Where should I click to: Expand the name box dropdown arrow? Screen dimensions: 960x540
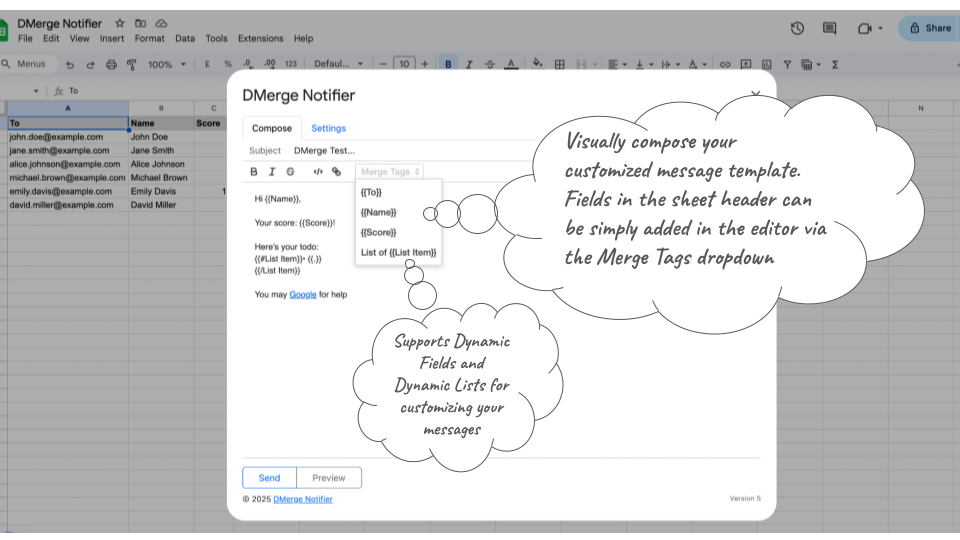(36, 91)
